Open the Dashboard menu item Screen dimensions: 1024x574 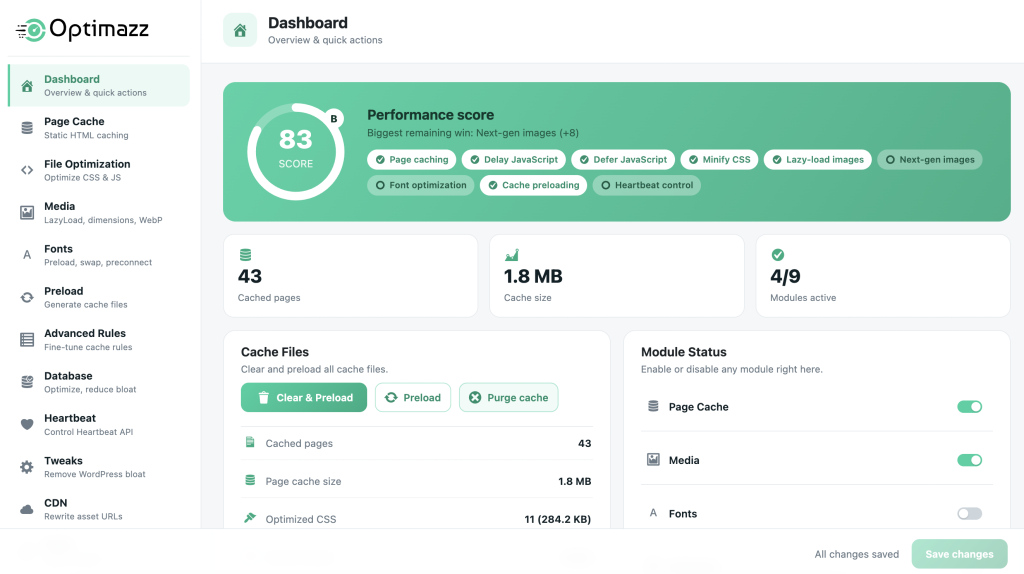click(99, 86)
